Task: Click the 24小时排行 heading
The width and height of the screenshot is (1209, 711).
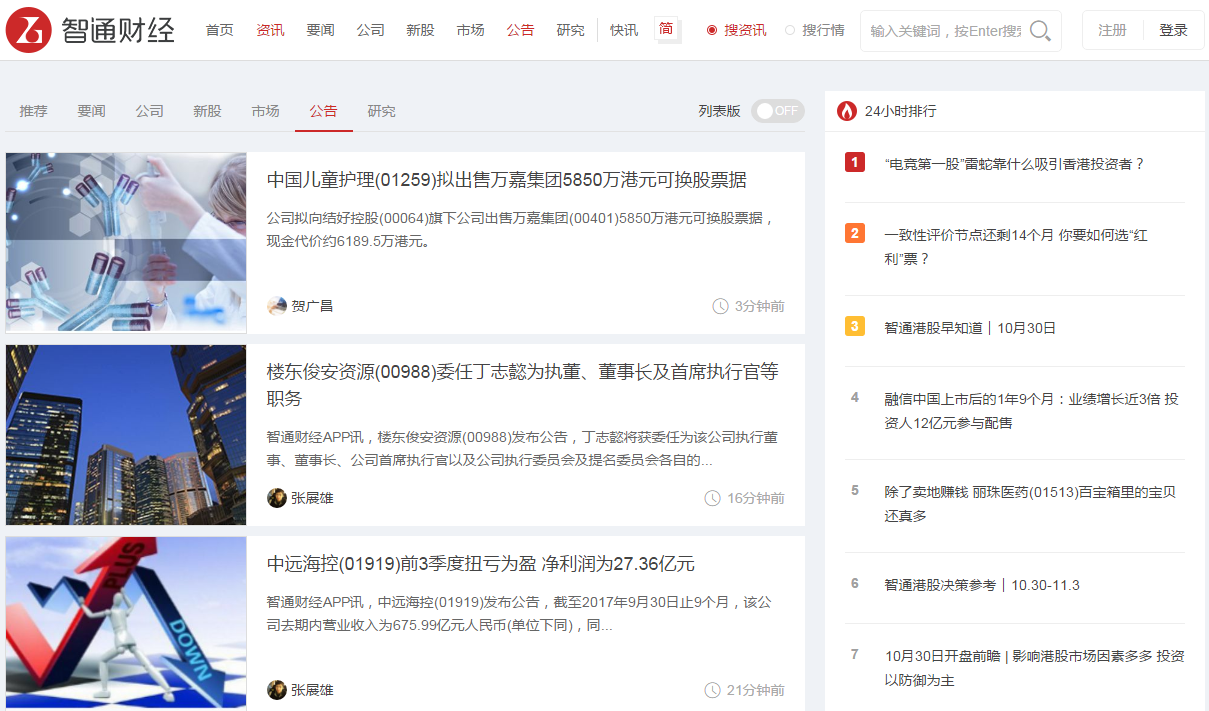Action: 900,111
